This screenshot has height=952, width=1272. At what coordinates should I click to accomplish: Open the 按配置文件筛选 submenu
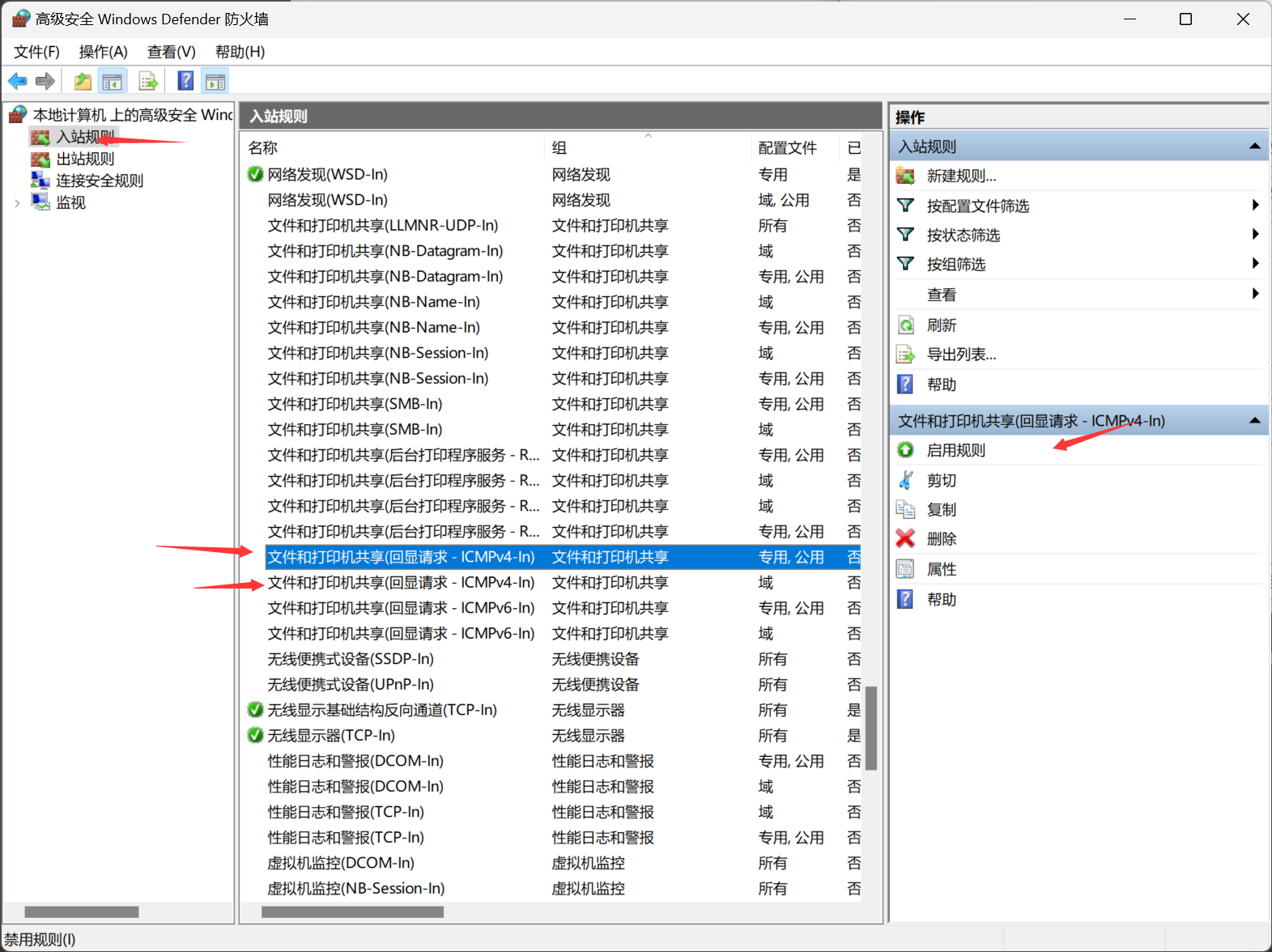point(977,206)
